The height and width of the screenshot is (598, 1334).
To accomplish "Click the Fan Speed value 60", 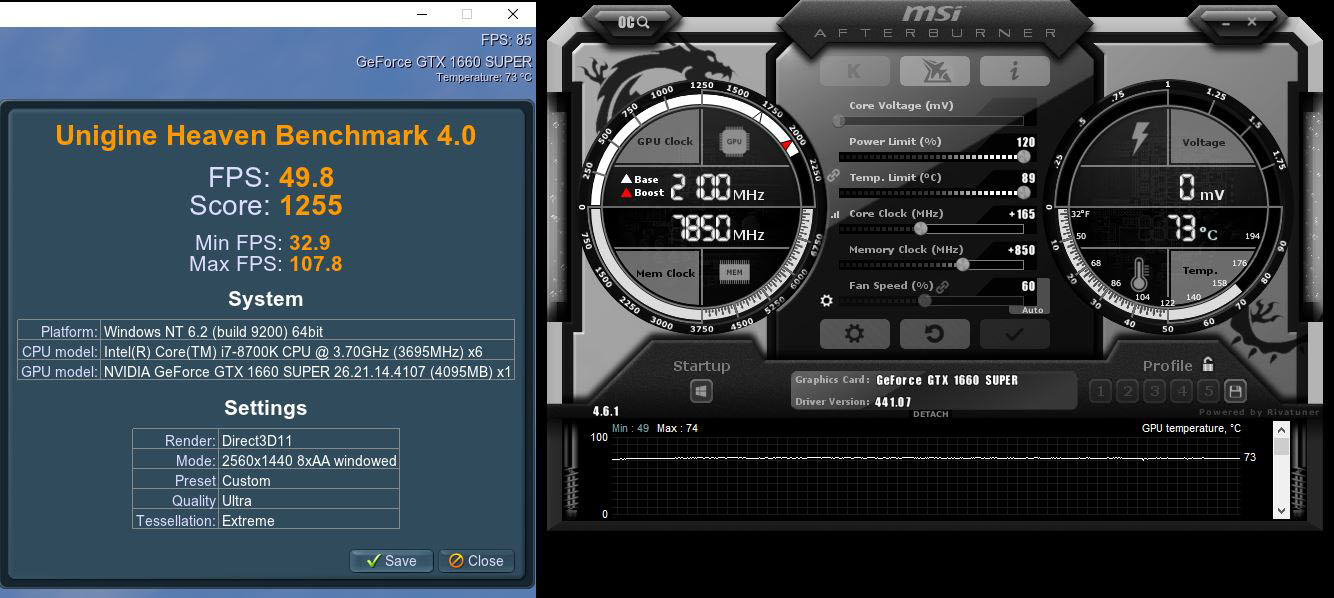I will click(1028, 286).
